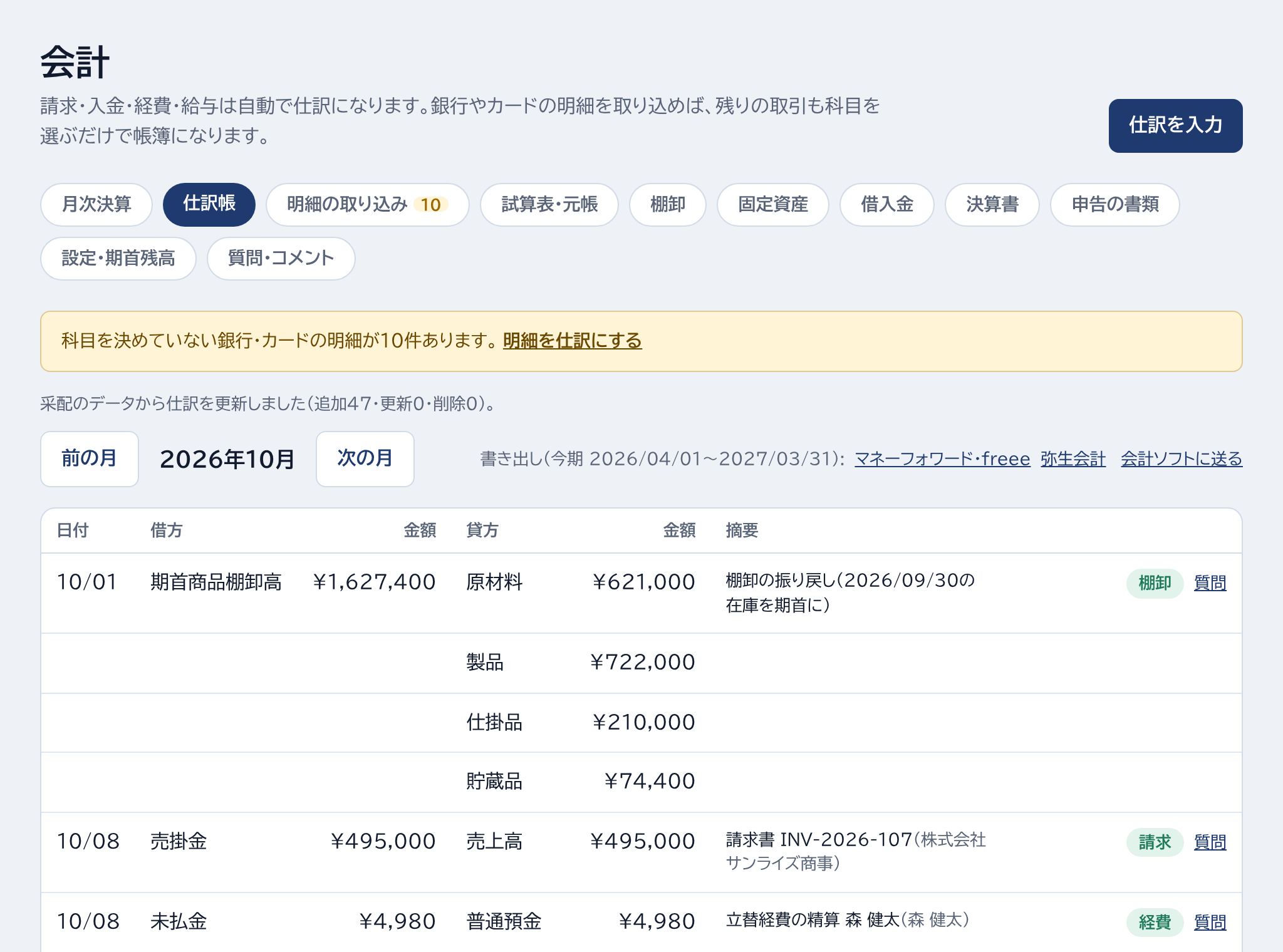This screenshot has width=1283, height=952.
Task: Open the 申告の書類 tab
Action: [1115, 204]
